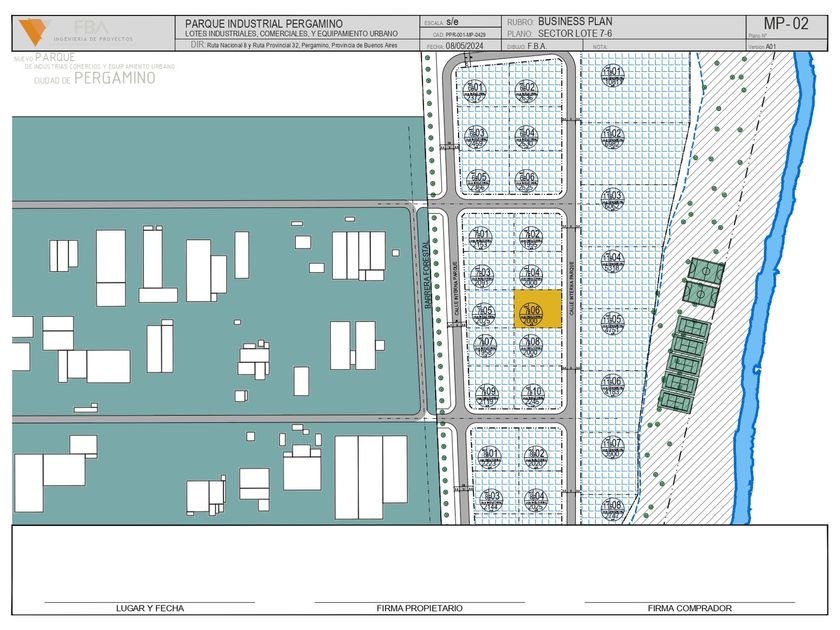Viewport: 840px width, 630px height.
Task: Pick lot marker 6-05 circle
Action: pos(478,181)
